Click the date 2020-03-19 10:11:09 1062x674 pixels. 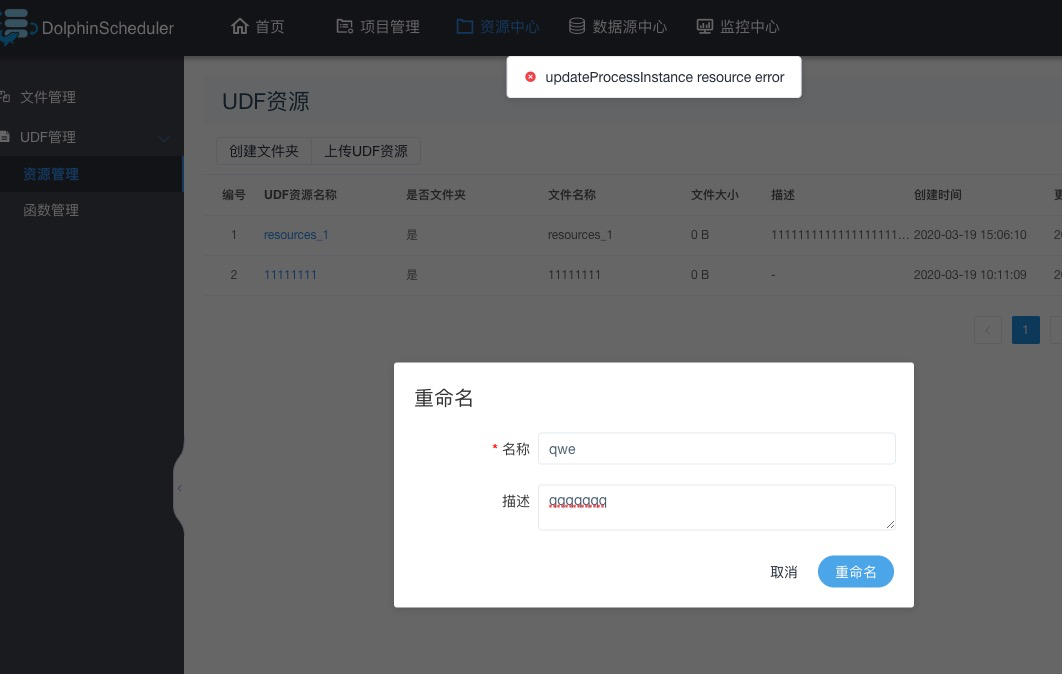pyautogui.click(x=970, y=274)
